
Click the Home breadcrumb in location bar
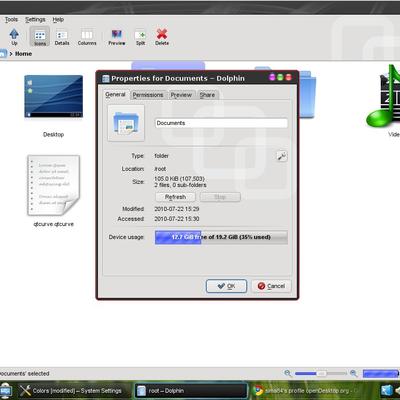point(23,54)
